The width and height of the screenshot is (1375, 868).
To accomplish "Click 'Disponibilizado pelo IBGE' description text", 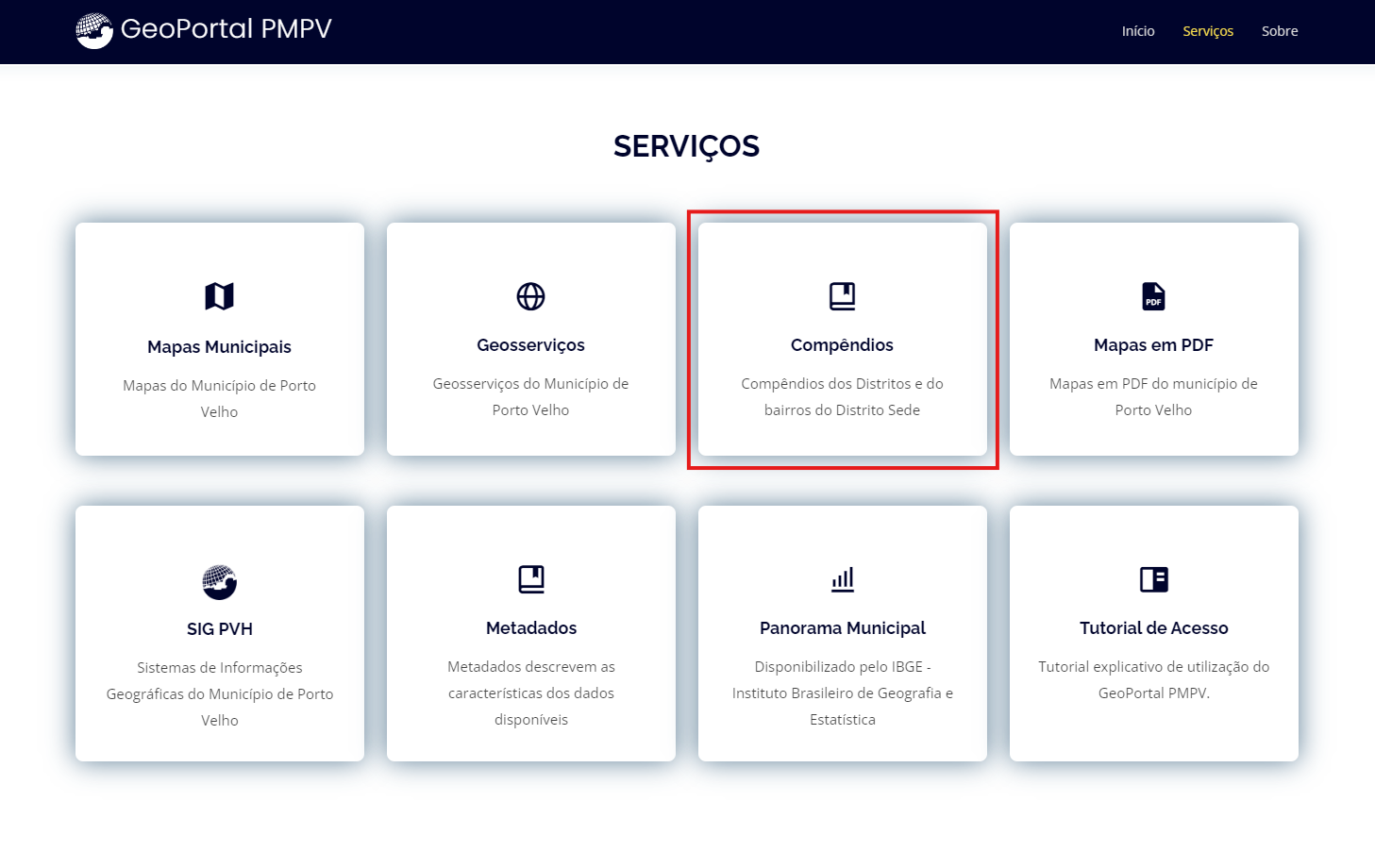I will pyautogui.click(x=843, y=693).
